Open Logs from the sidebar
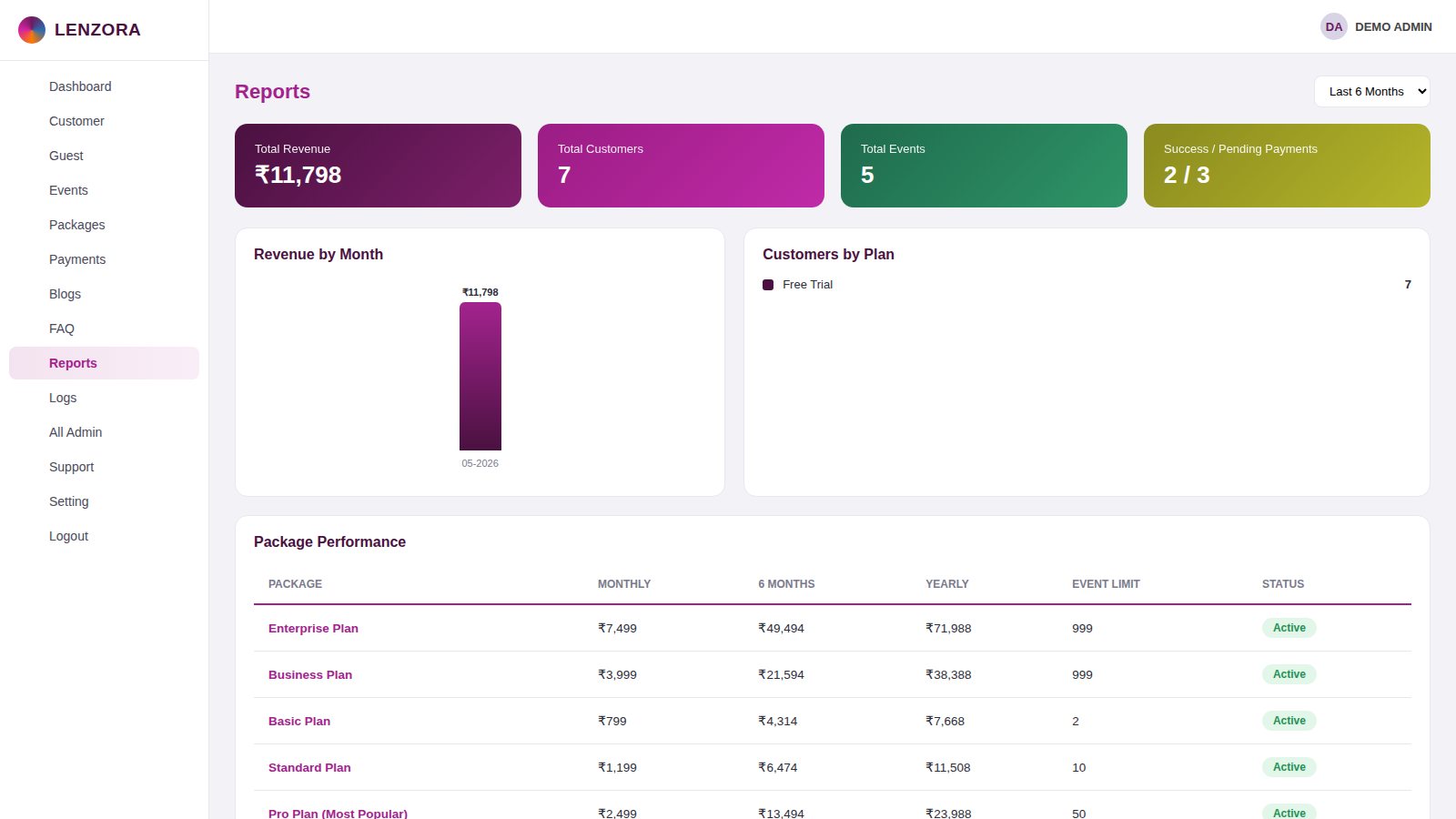 click(104, 398)
